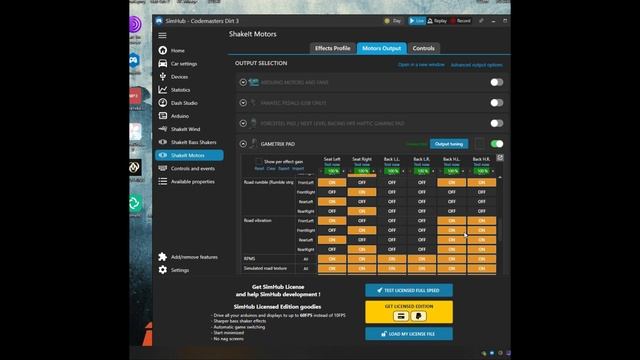Viewport: 640px width, 360px height.
Task: Click the Output tuning button
Action: point(449,144)
